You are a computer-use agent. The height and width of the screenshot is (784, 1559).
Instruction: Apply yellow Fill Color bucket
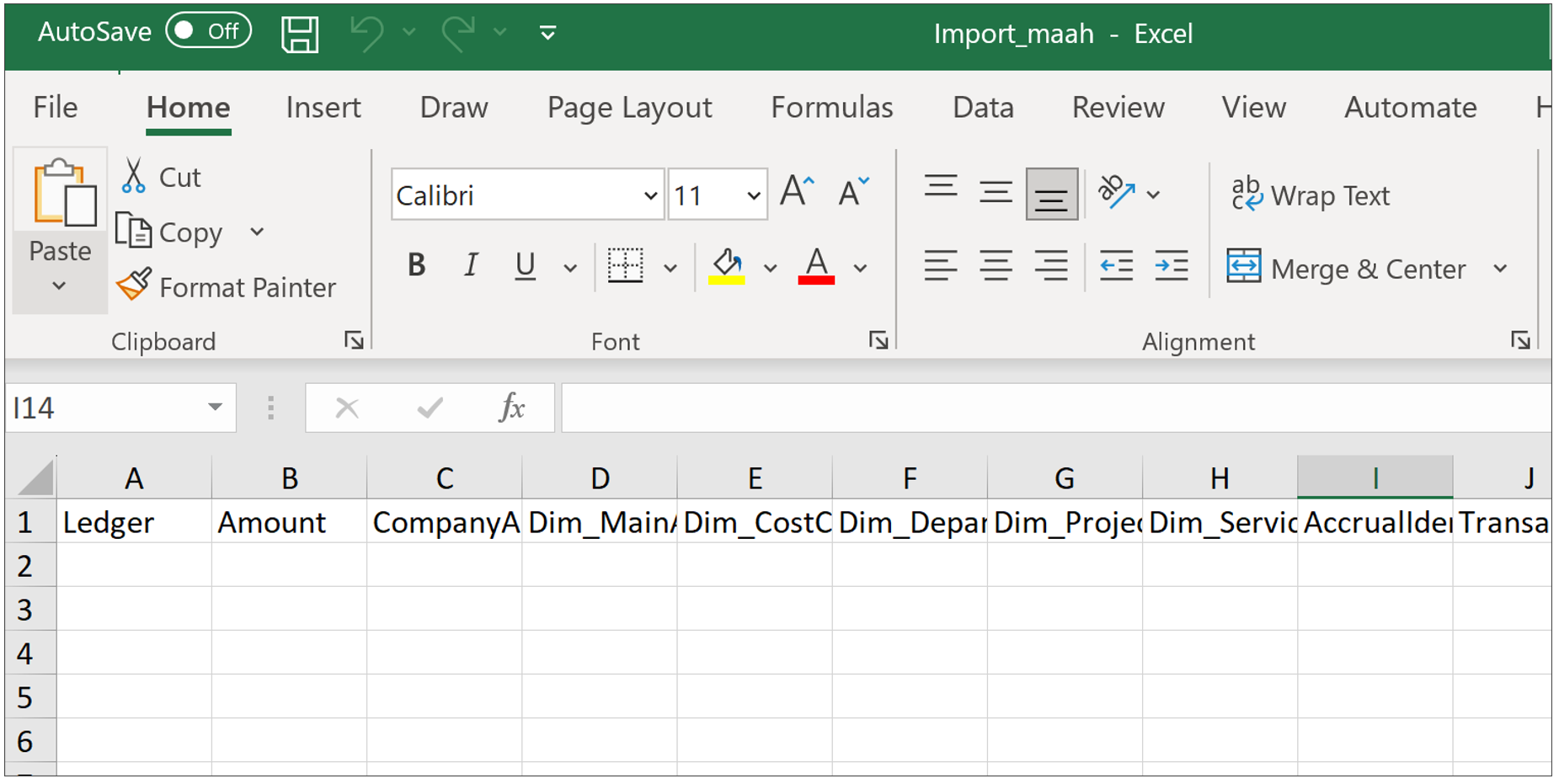(x=726, y=266)
